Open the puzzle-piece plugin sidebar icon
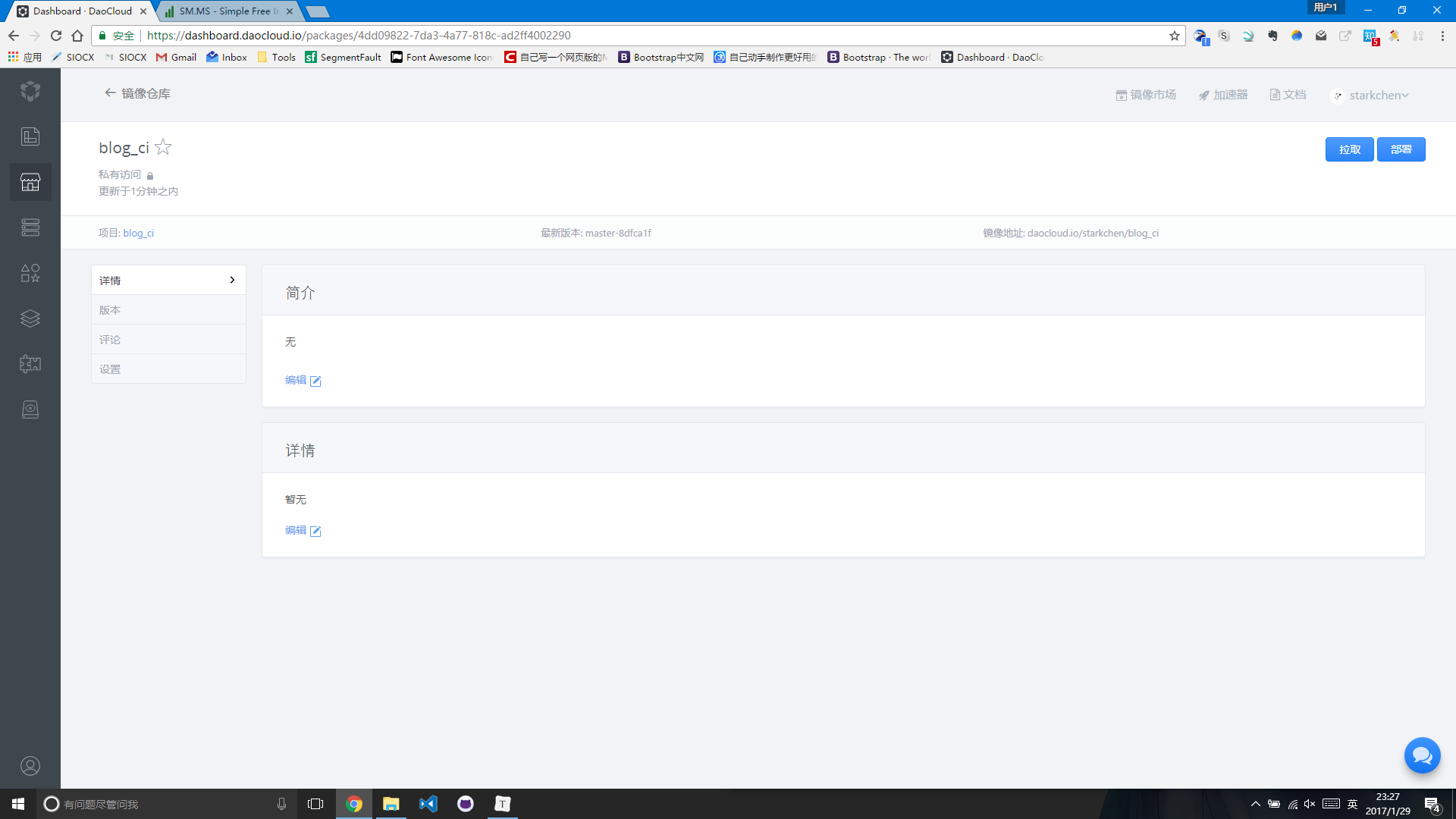Screen dimensions: 1456x819 pos(30,364)
